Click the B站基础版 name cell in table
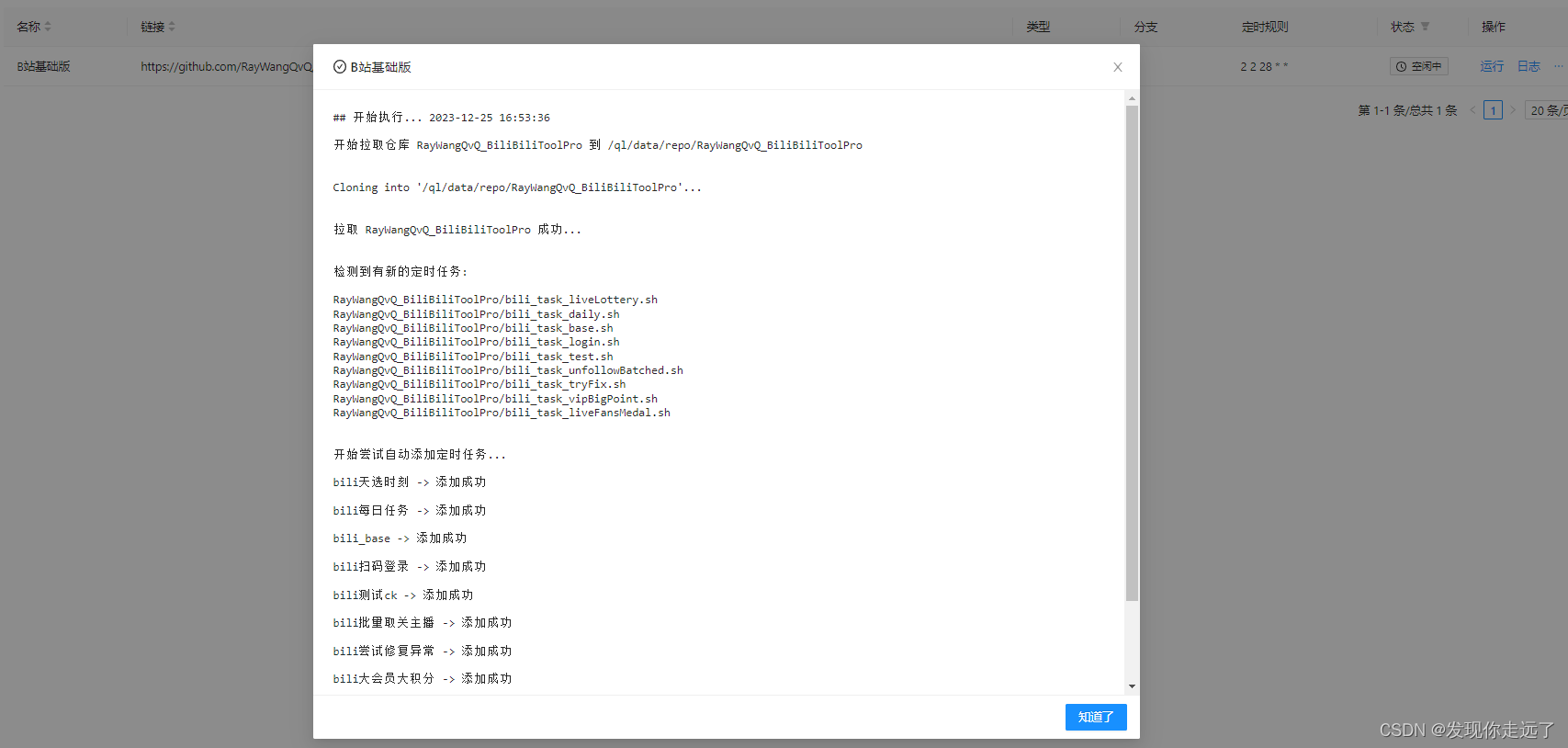1568x748 pixels. point(43,66)
